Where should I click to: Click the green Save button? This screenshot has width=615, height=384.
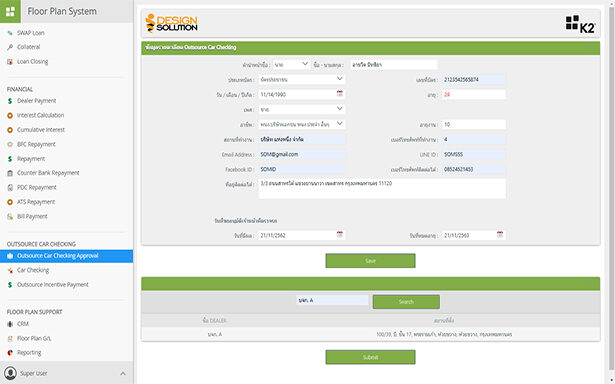tap(370, 261)
